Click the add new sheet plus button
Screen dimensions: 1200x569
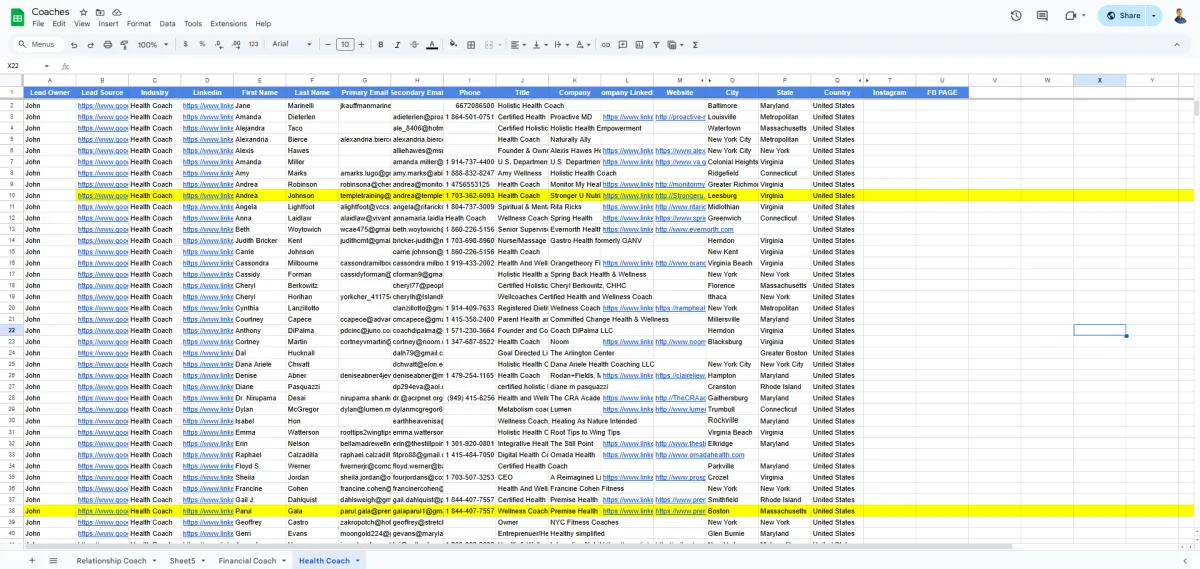pos(31,561)
